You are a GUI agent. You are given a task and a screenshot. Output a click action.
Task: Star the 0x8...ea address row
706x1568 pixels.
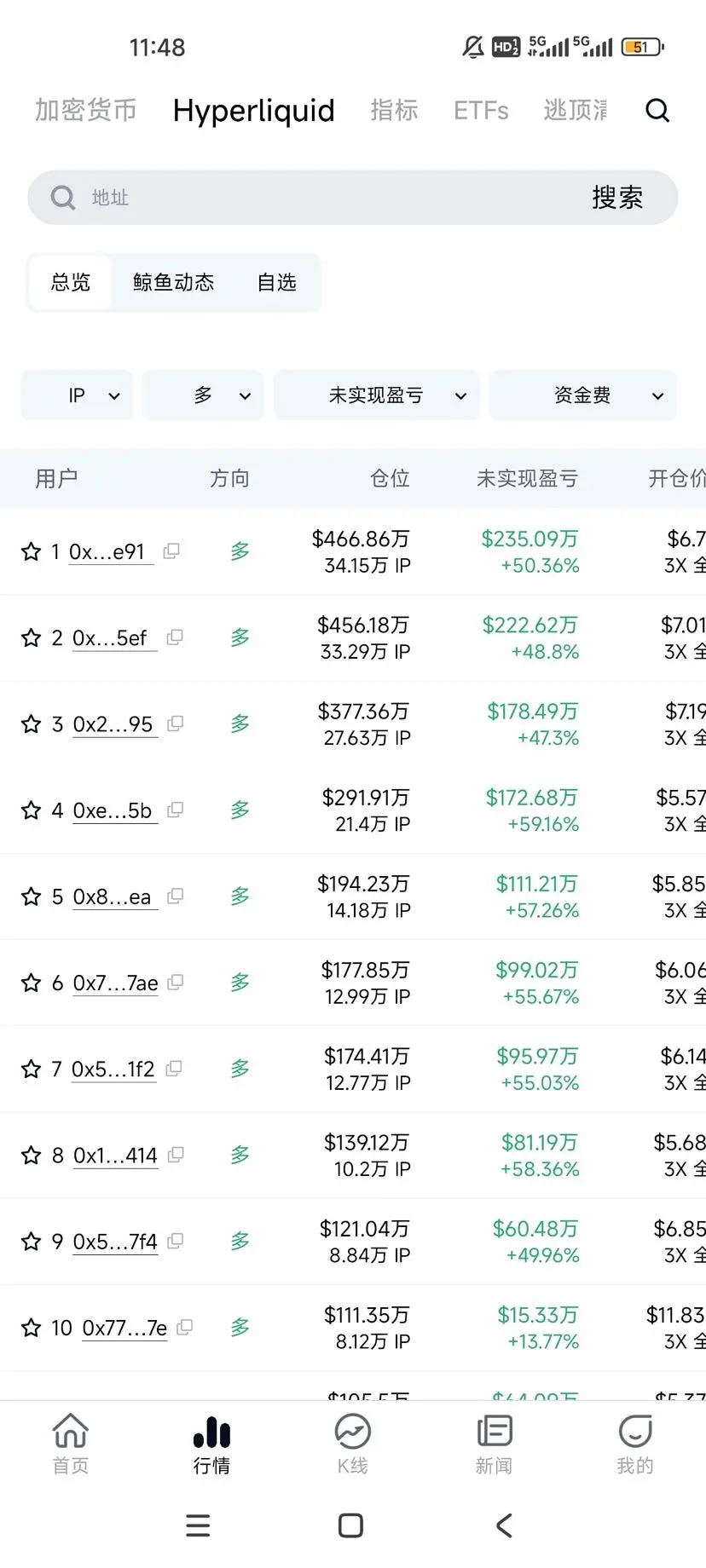(32, 896)
